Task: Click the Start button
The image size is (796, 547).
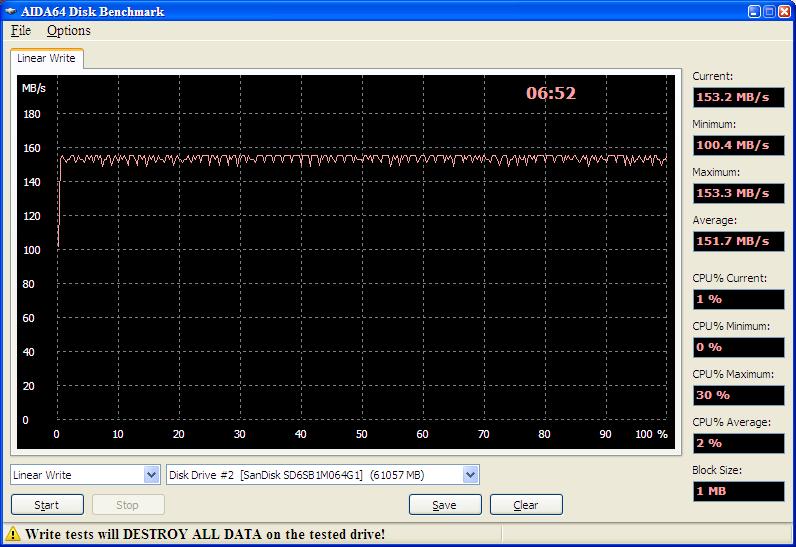Action: point(47,505)
